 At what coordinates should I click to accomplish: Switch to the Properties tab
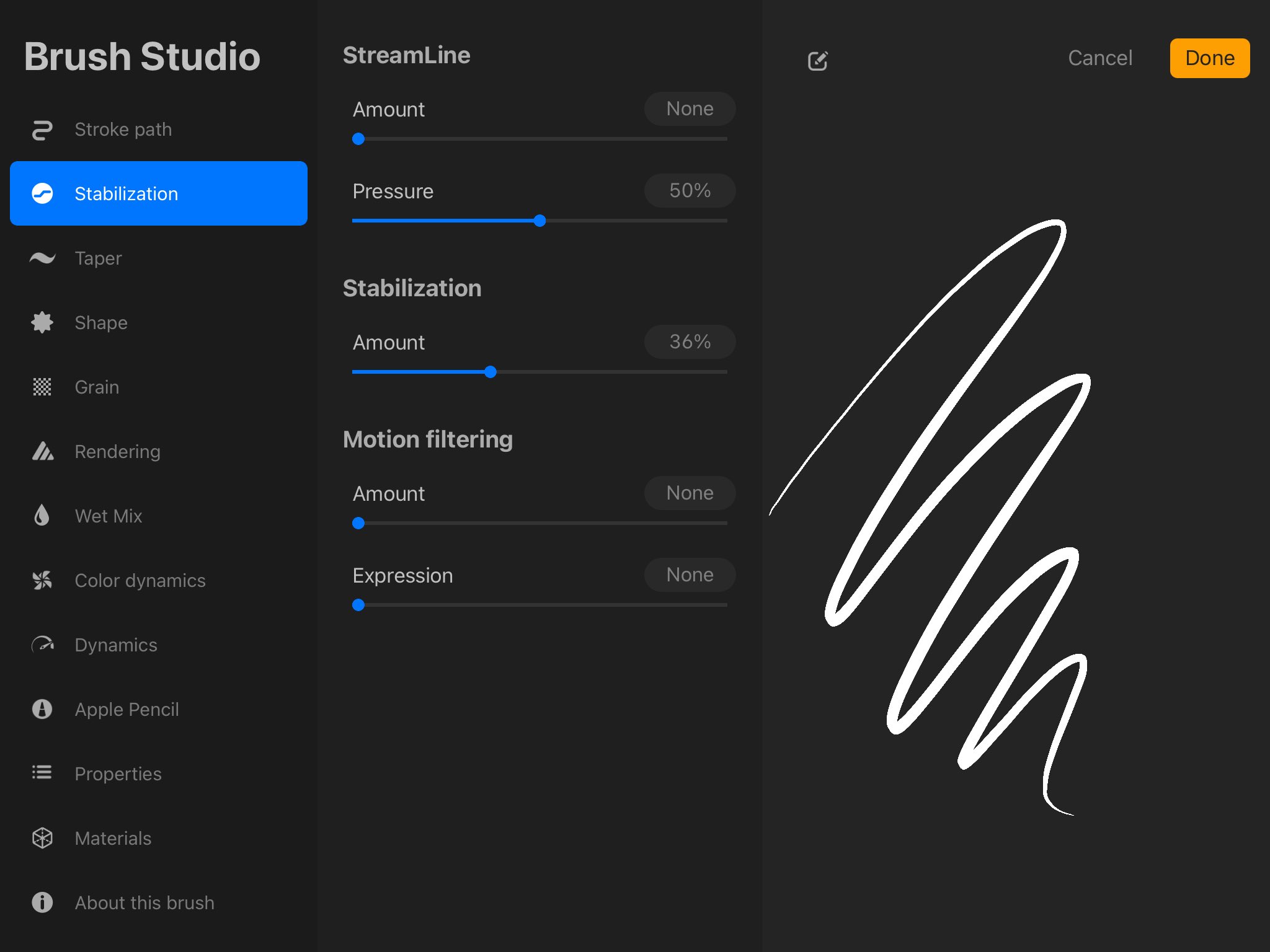coord(118,773)
